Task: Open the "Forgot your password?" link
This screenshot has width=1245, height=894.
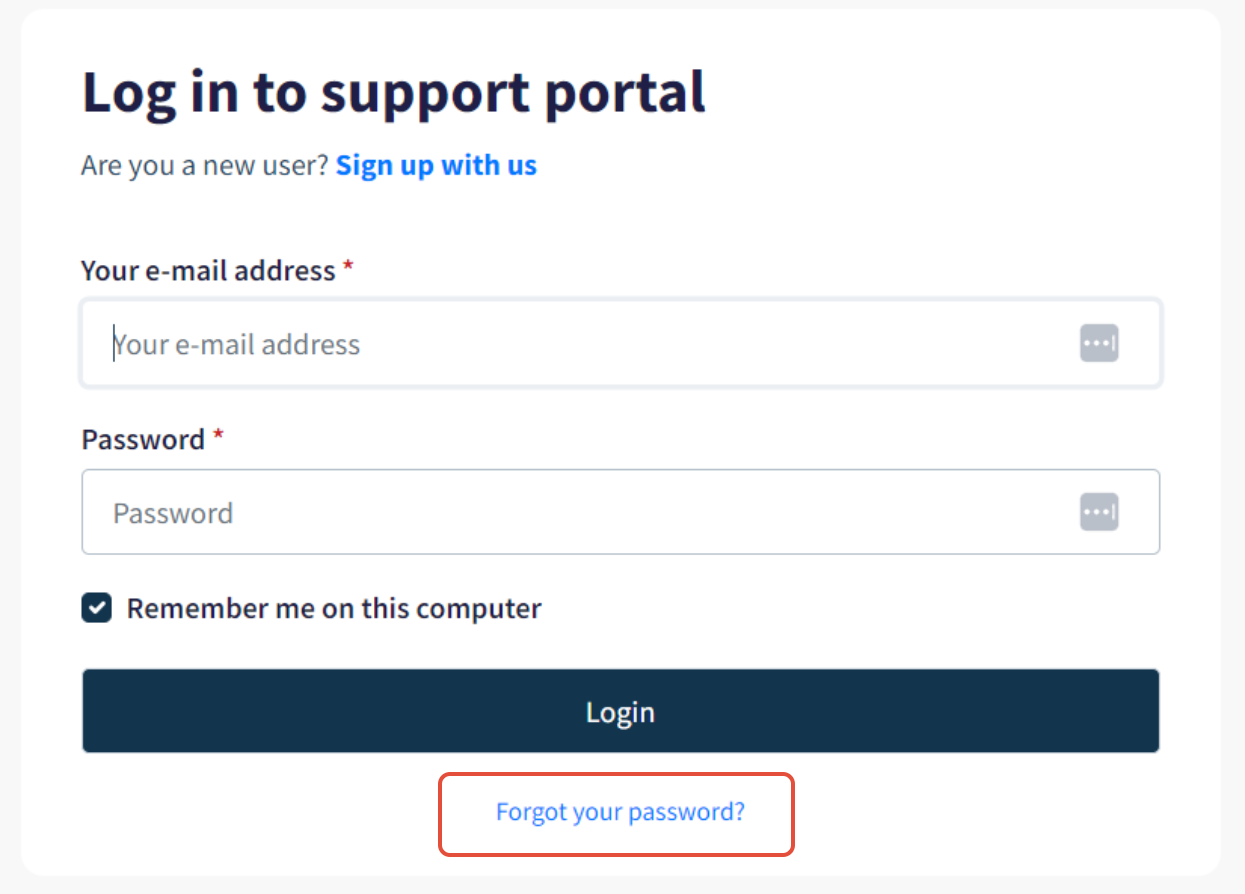Action: pyautogui.click(x=621, y=812)
